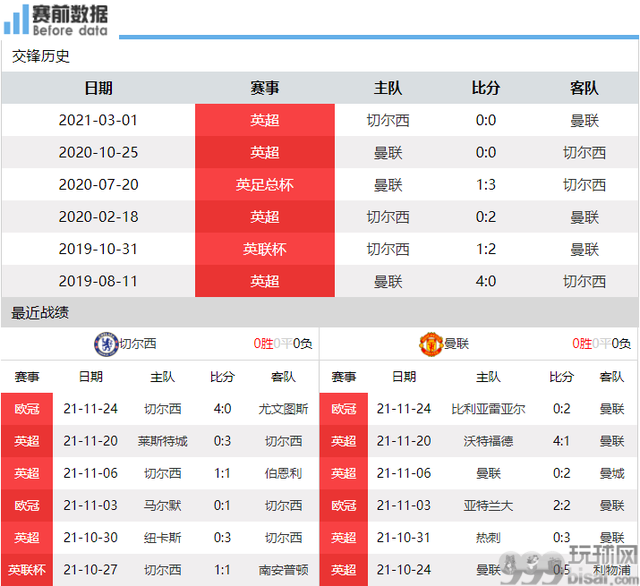The height and width of the screenshot is (586, 640).
Task: Click away team 曼联 in the 2021-03-01 row
Action: tap(584, 120)
